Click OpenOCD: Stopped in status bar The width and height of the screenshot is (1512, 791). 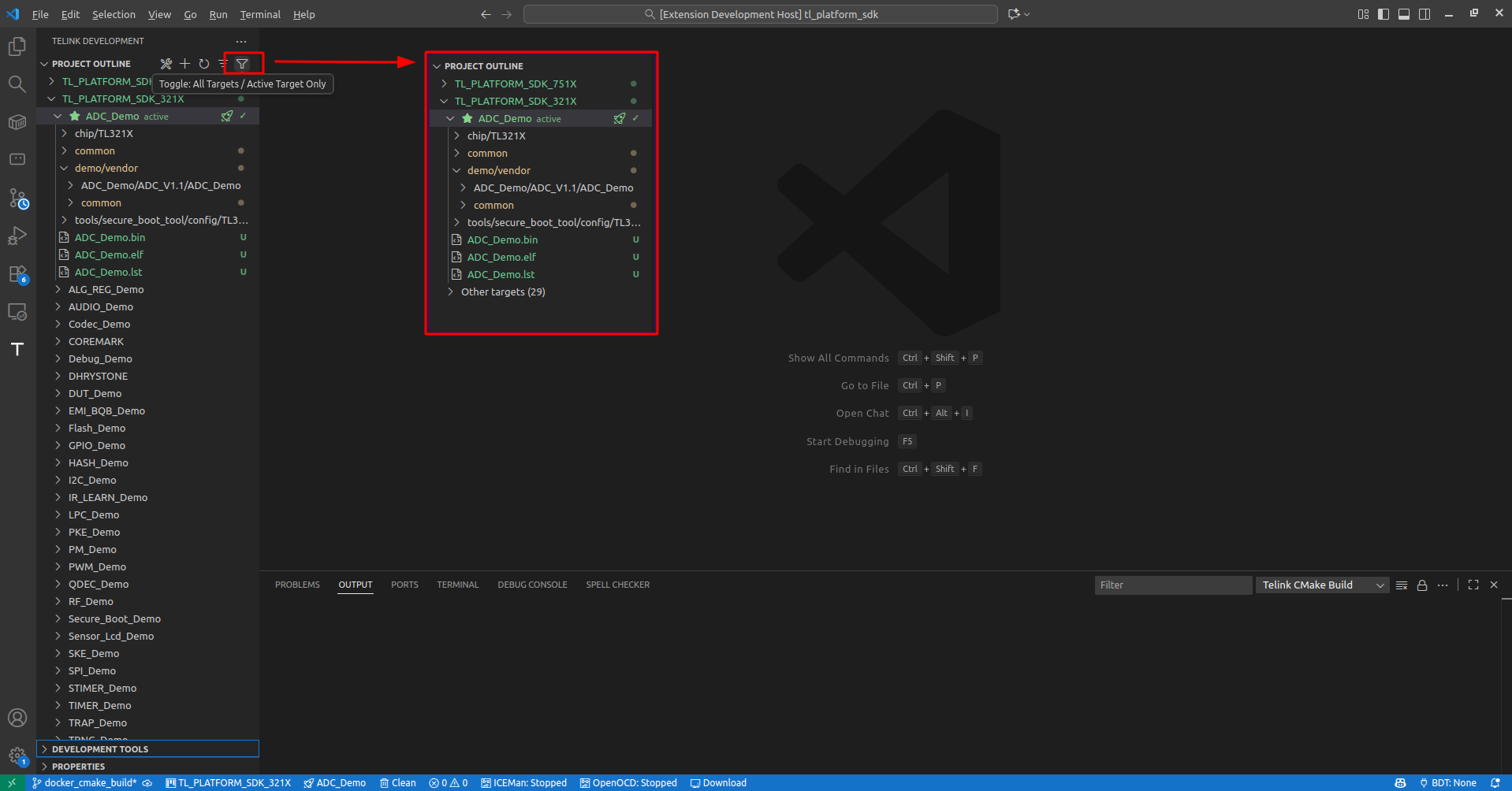[628, 782]
